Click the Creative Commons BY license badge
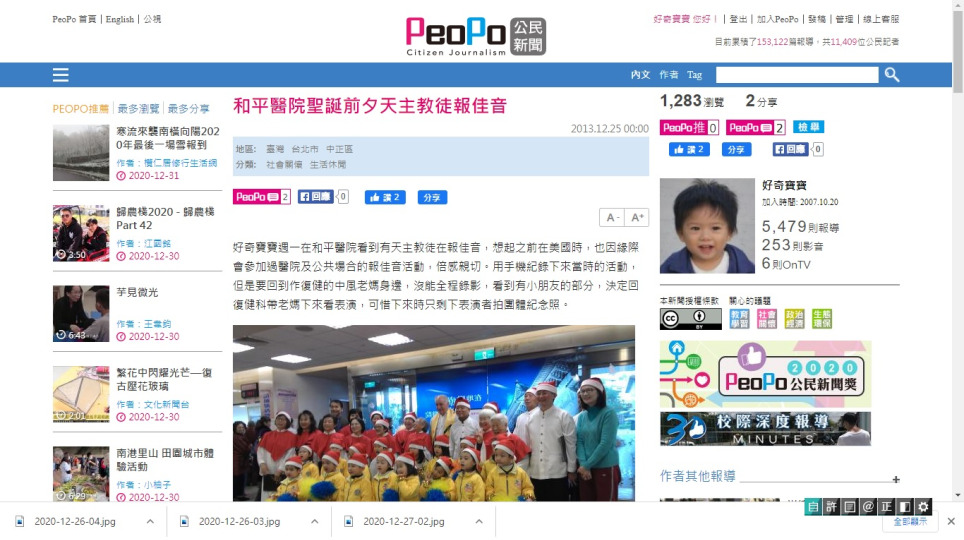 pyautogui.click(x=690, y=319)
